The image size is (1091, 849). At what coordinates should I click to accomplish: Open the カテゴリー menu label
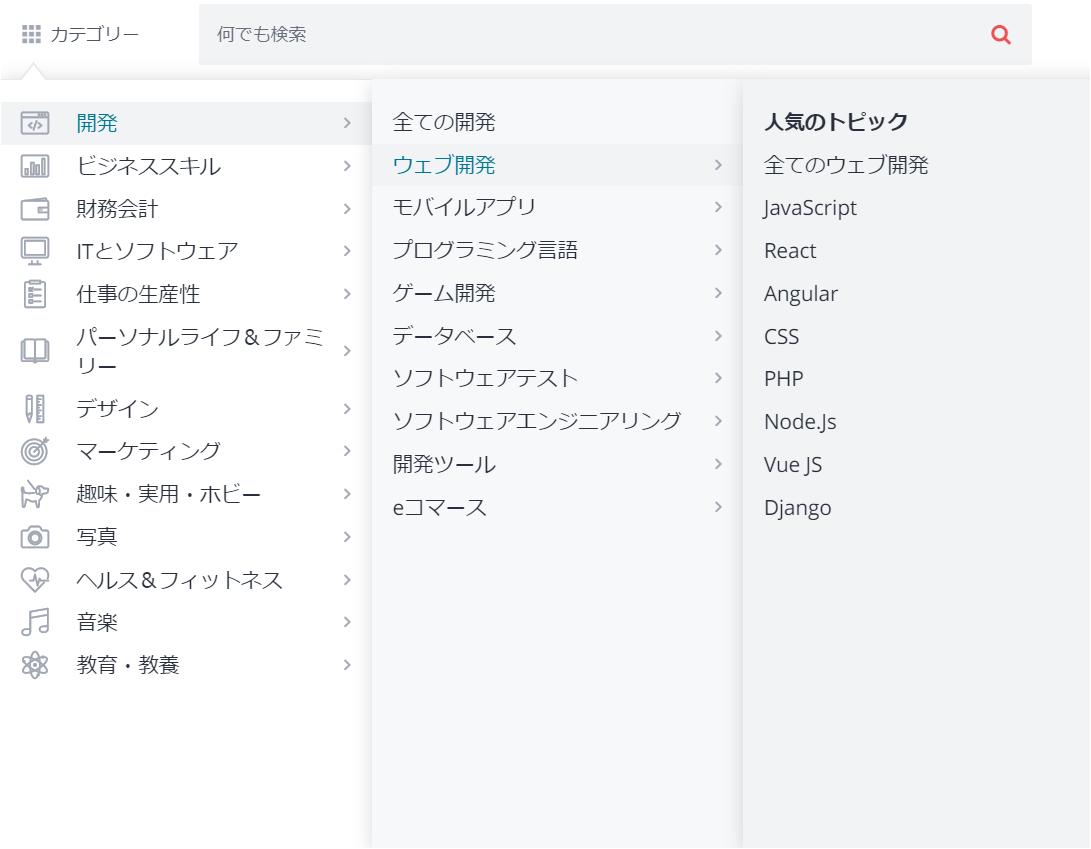95,34
